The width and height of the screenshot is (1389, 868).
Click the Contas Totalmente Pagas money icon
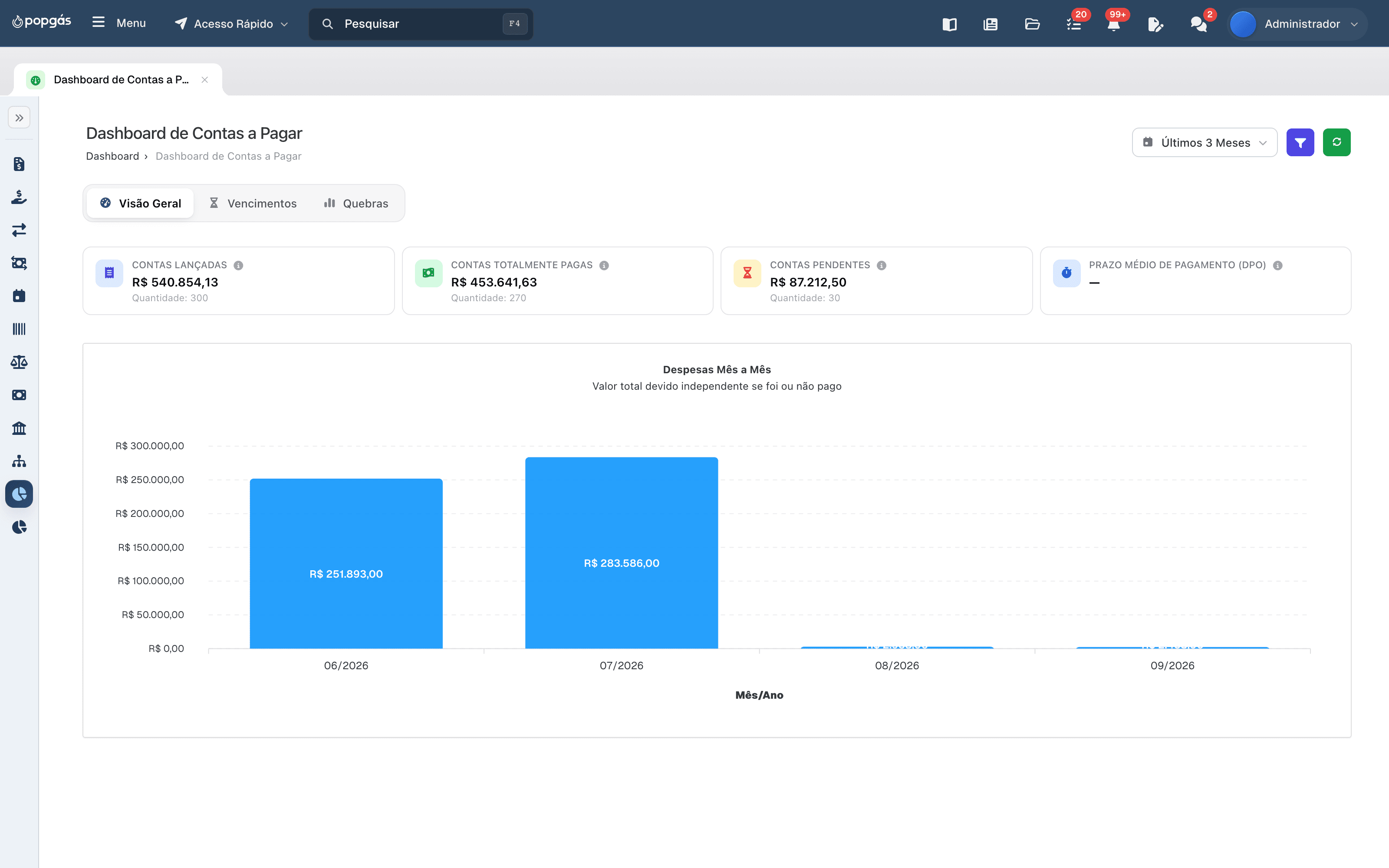pyautogui.click(x=428, y=273)
